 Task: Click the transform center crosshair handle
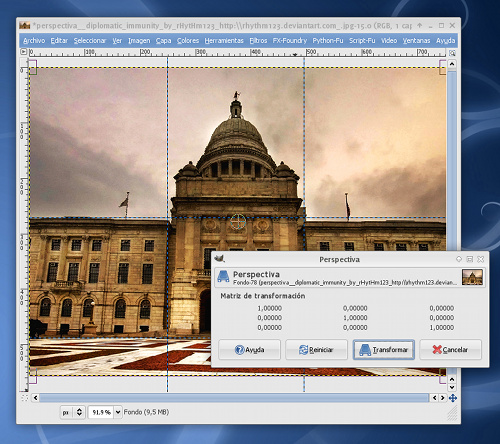click(238, 222)
